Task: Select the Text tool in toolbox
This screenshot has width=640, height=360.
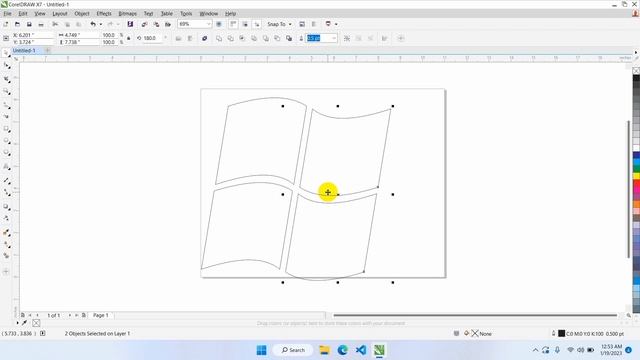Action: point(6,167)
